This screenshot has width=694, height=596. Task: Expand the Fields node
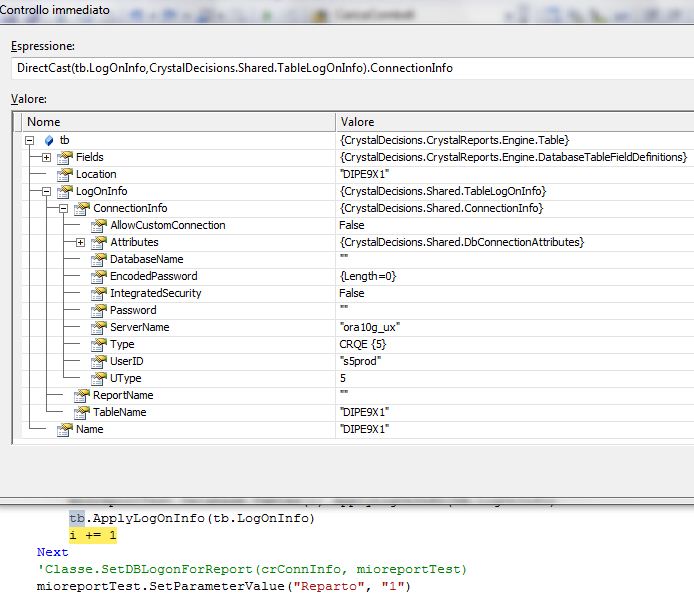46,158
